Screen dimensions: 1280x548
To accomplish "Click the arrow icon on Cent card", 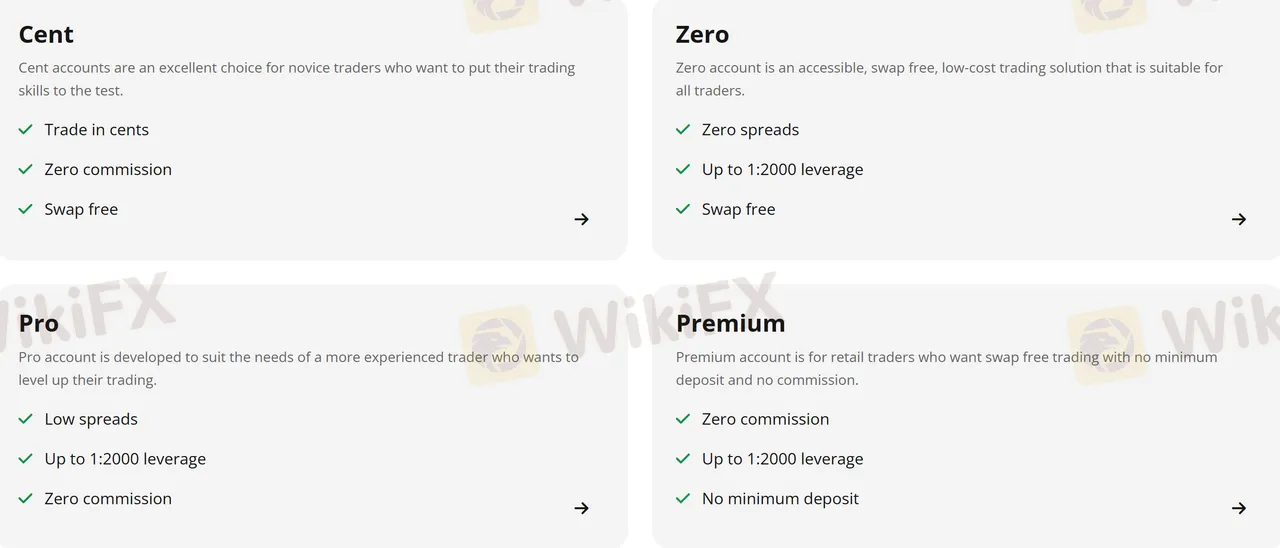I will 581,219.
